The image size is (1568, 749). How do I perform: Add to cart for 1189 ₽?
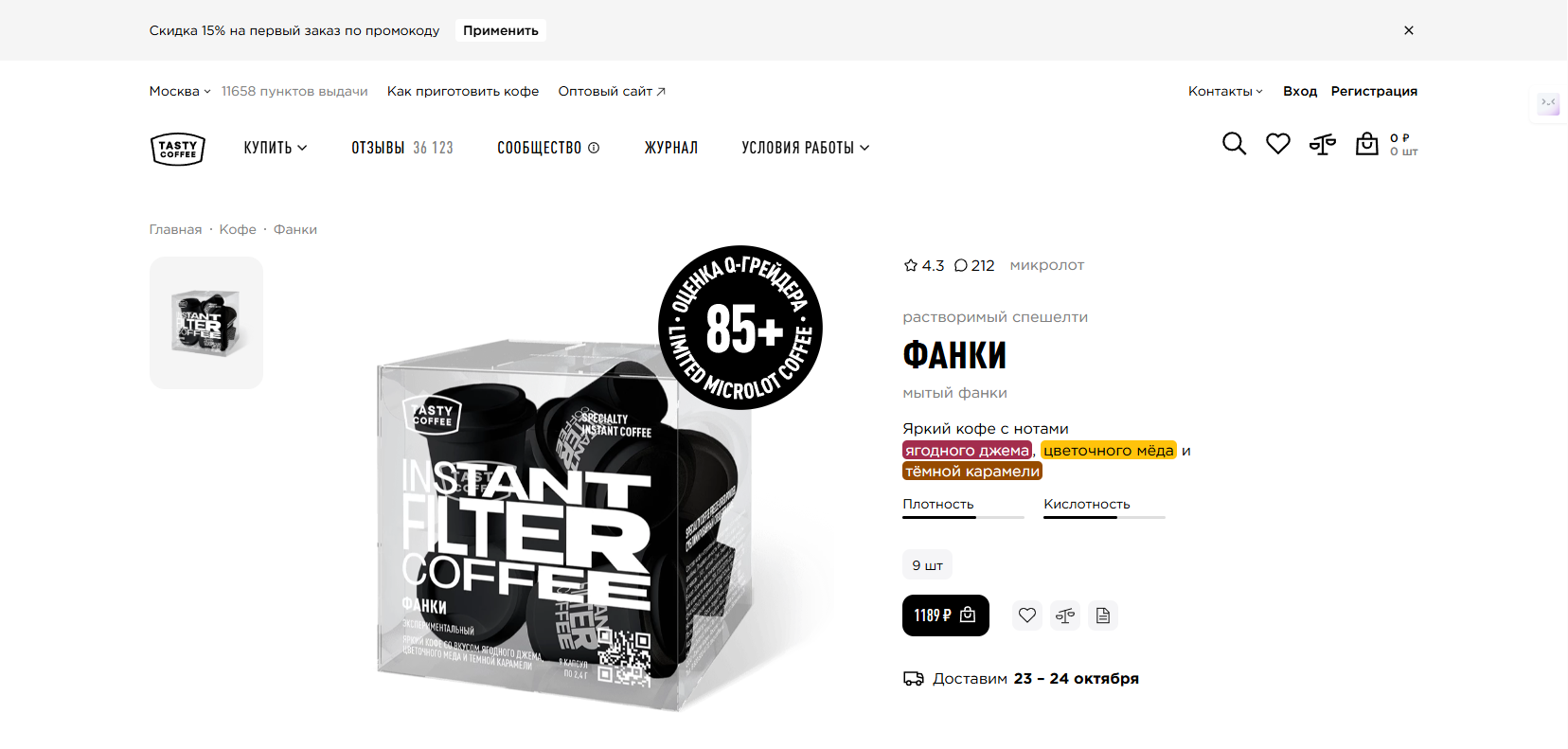(946, 615)
